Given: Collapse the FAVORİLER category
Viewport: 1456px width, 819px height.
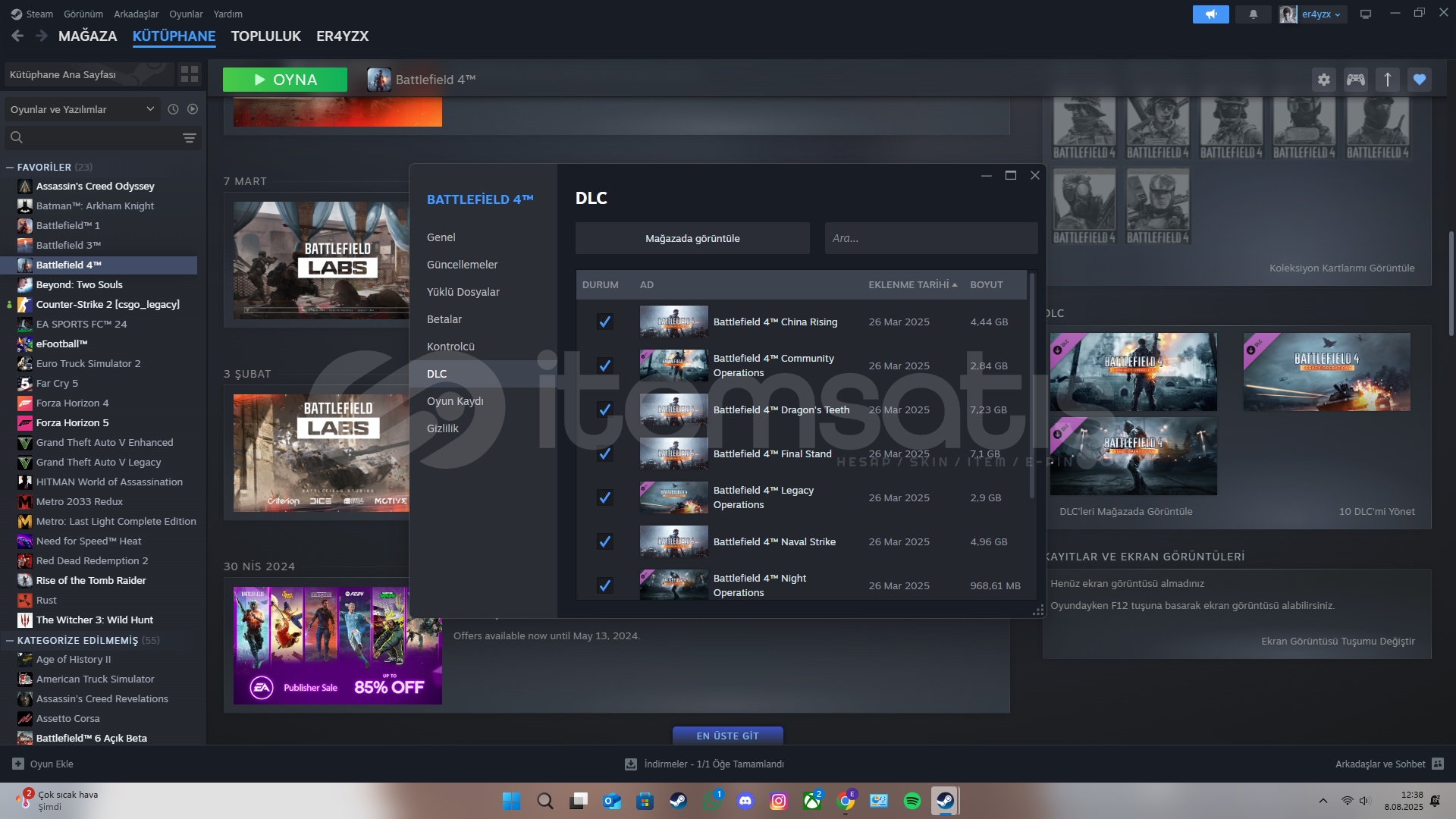Looking at the screenshot, I should point(10,167).
